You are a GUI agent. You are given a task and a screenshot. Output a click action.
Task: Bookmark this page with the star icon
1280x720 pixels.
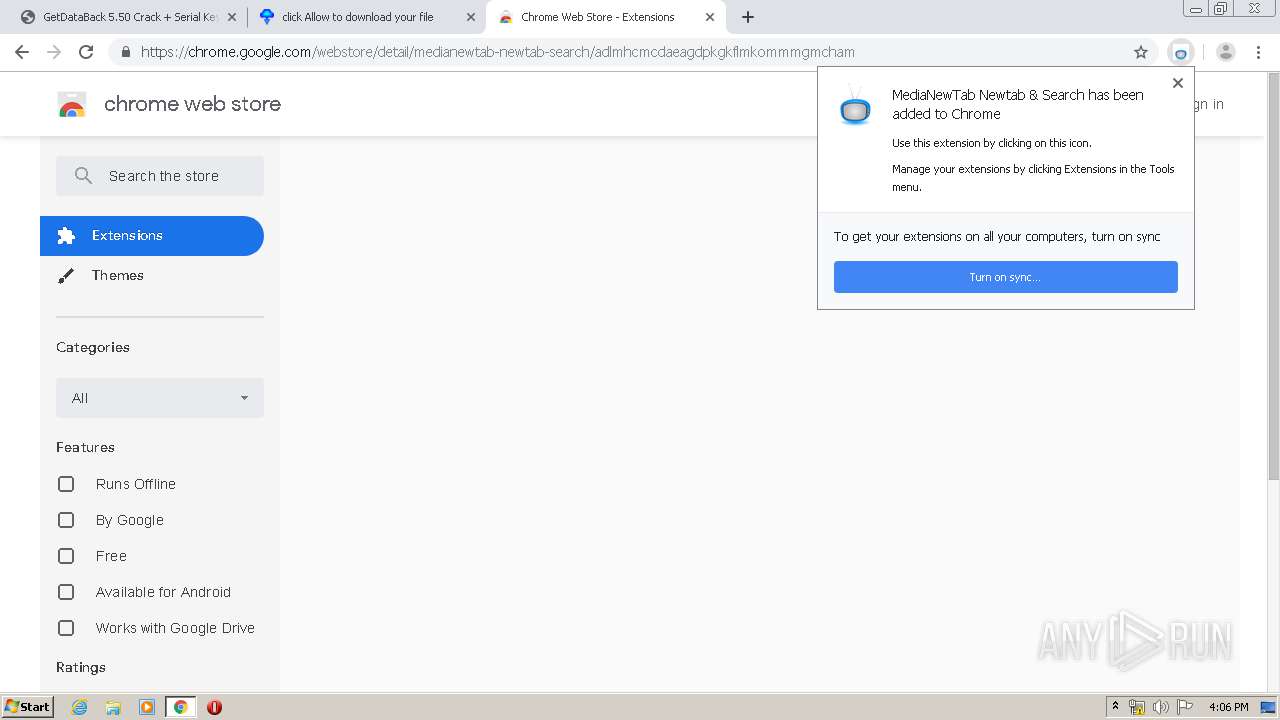1141,52
